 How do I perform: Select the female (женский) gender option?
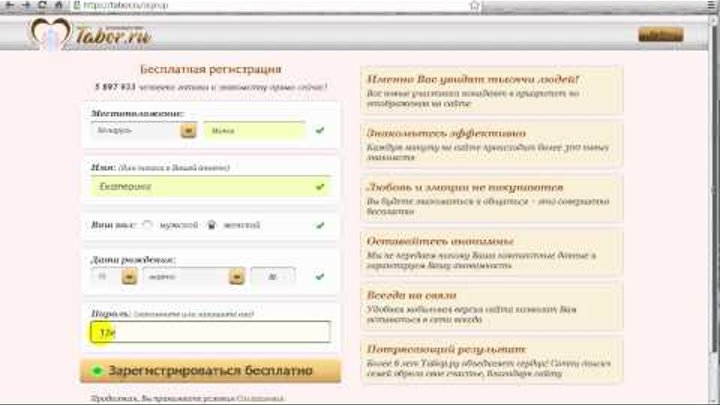212,225
